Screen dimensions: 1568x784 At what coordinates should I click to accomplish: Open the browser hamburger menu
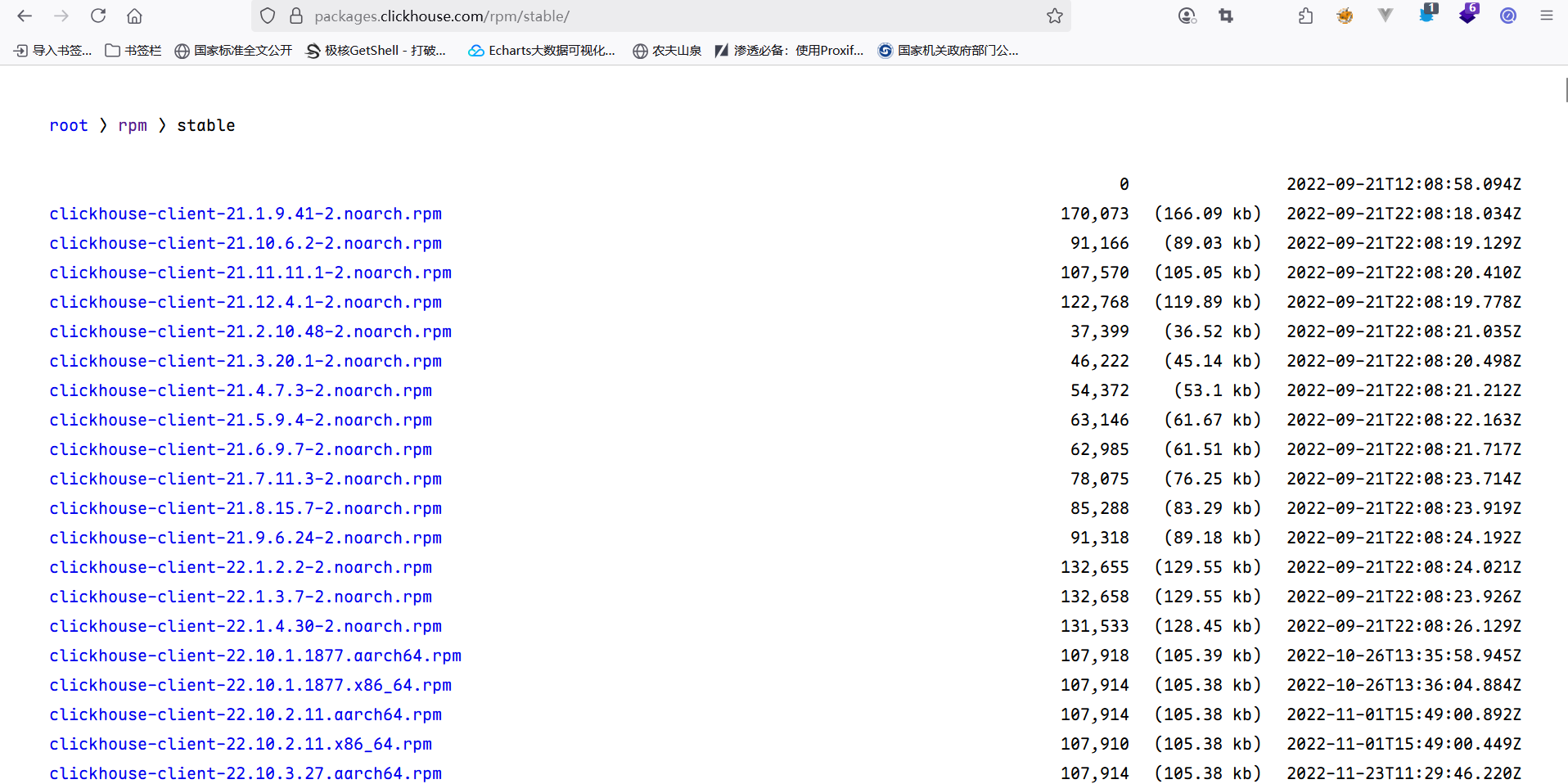point(1547,16)
